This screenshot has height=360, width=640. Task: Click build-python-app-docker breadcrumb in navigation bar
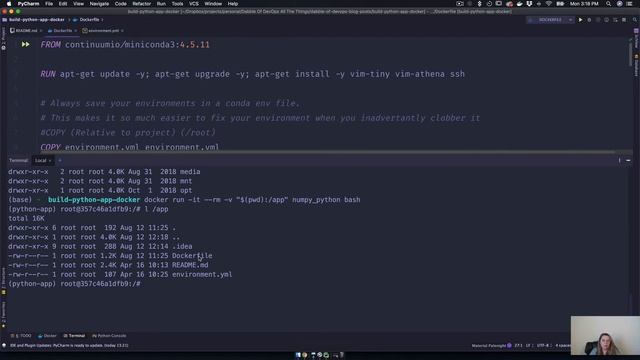34,20
